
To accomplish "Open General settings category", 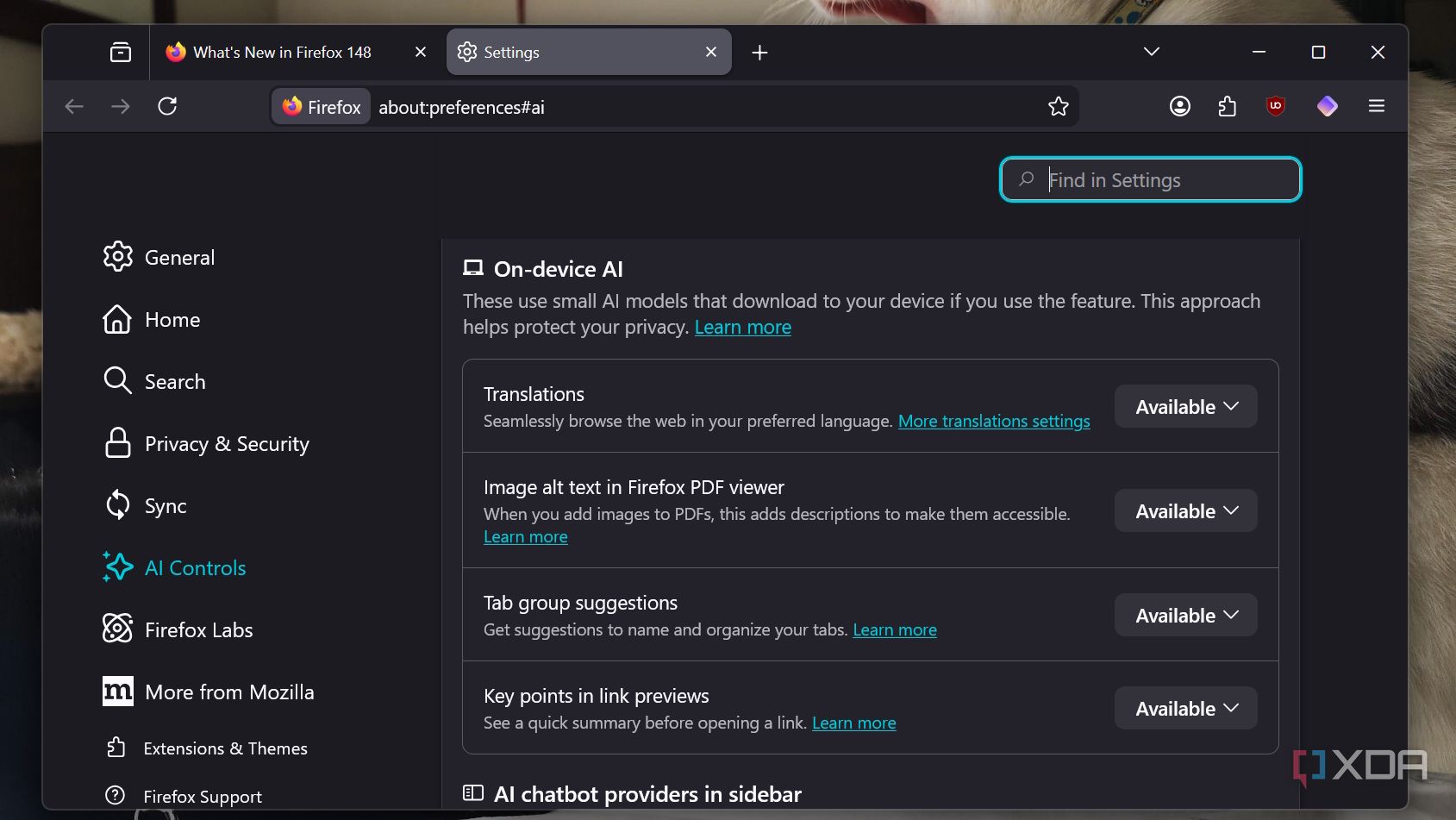I will tap(159, 257).
